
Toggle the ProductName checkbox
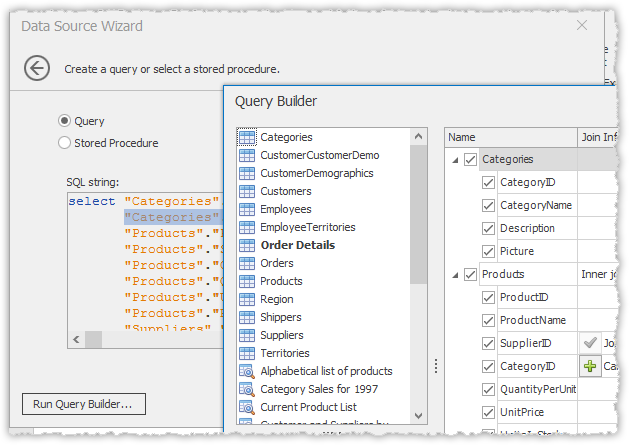click(488, 321)
